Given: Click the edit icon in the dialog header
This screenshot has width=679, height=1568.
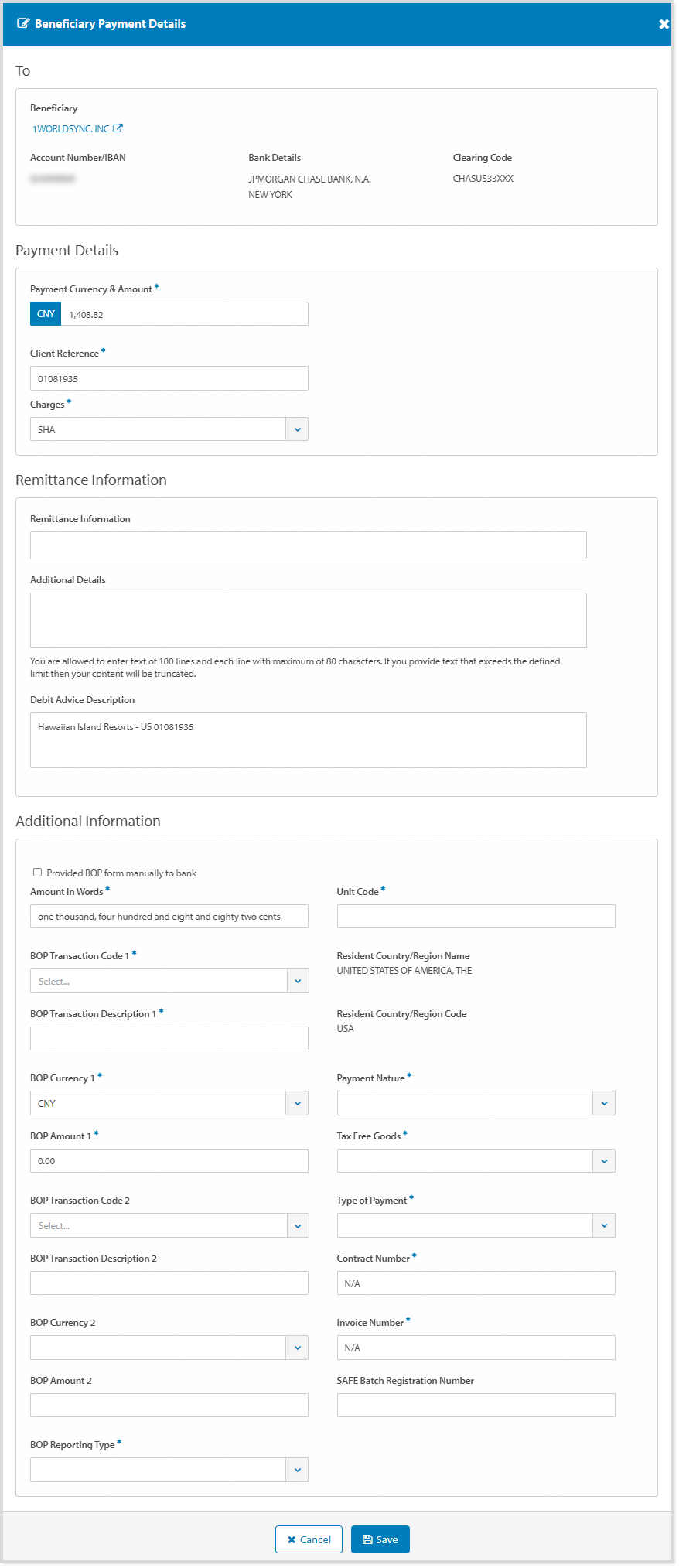Looking at the screenshot, I should coord(21,23).
